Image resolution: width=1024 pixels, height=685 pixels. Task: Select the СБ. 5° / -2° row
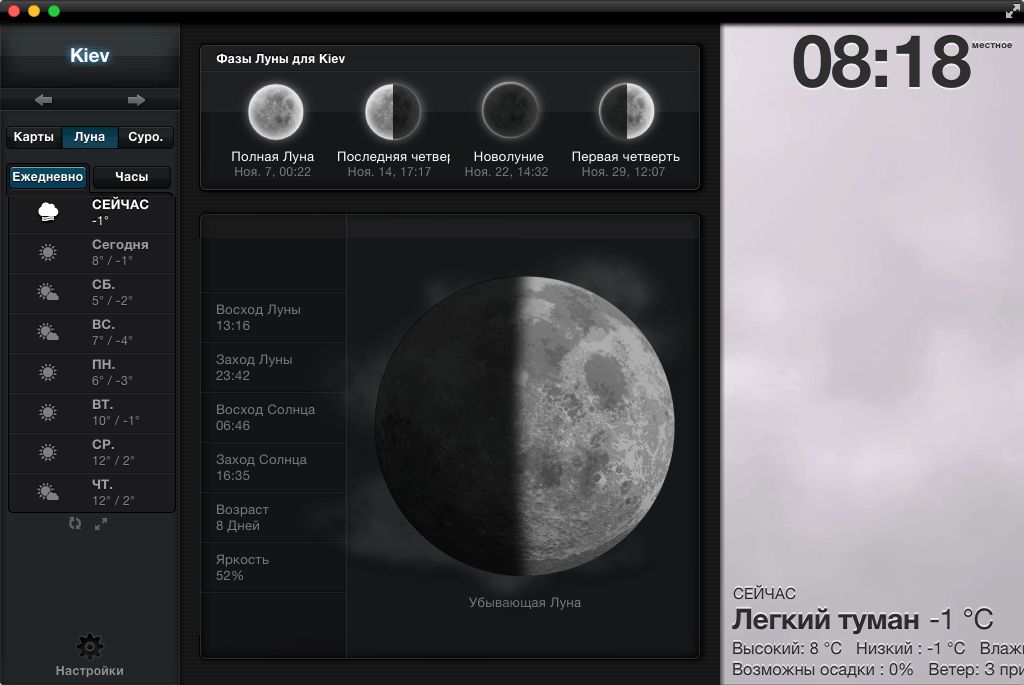tap(91, 293)
